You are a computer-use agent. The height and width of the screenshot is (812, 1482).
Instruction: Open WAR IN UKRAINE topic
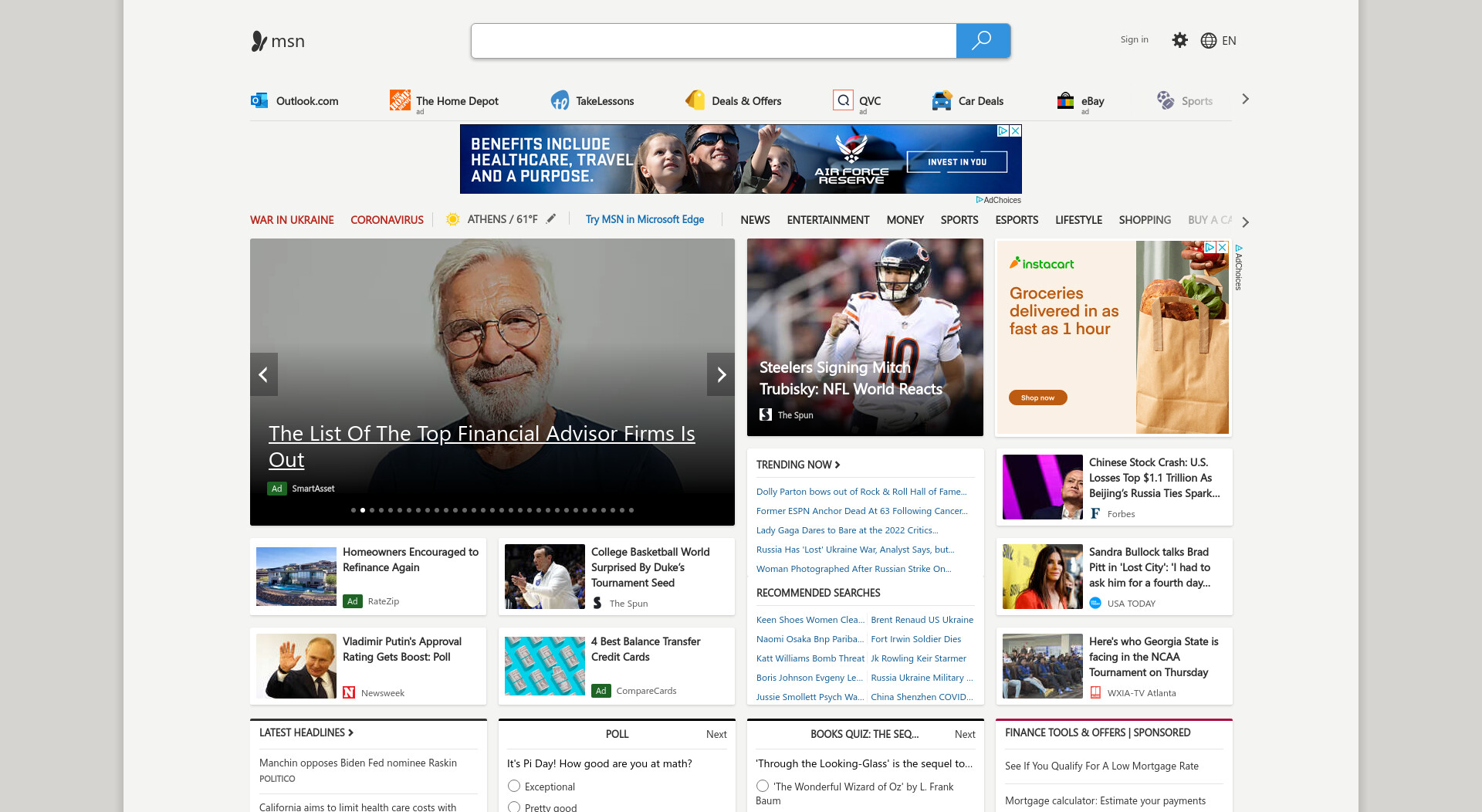tap(292, 220)
